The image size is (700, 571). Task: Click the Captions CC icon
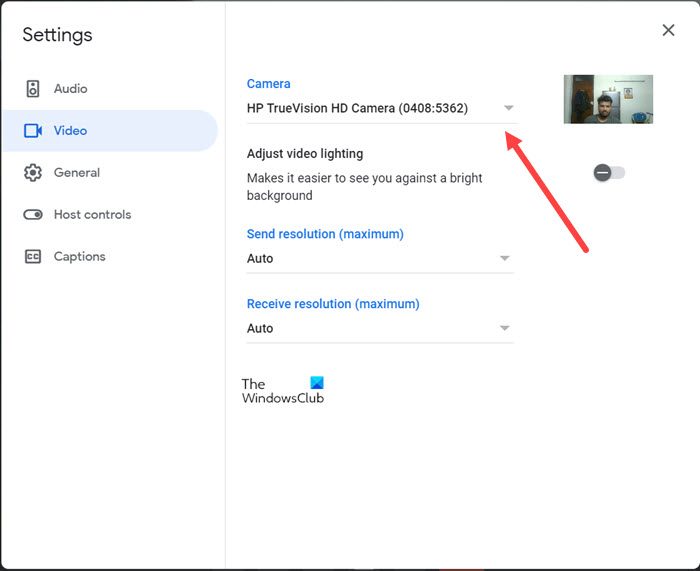pos(33,257)
